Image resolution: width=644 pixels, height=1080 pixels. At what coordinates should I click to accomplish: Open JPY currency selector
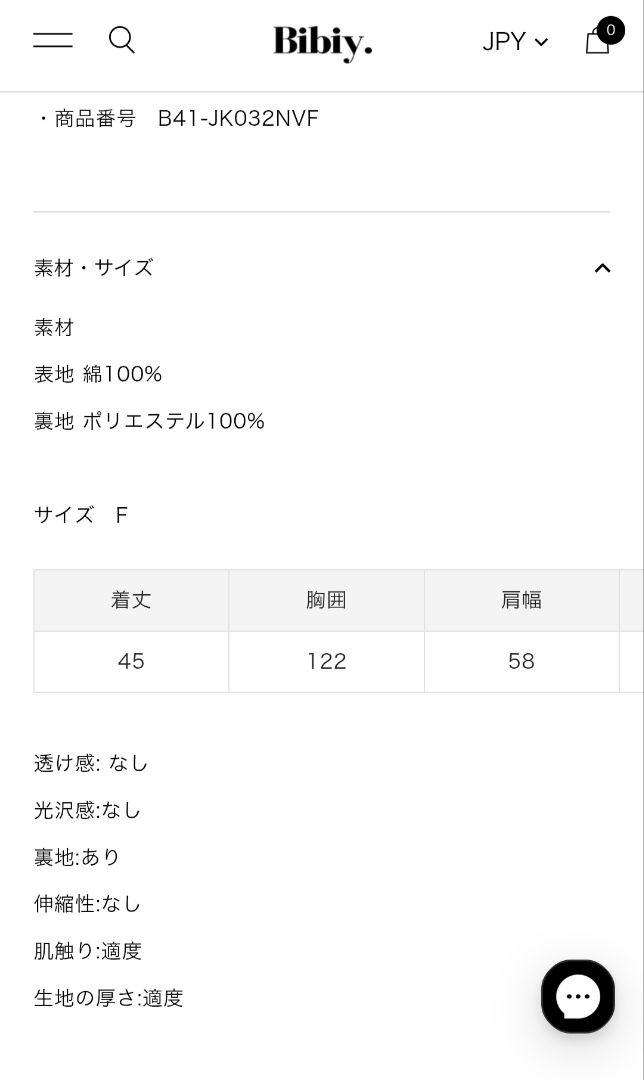tap(515, 41)
